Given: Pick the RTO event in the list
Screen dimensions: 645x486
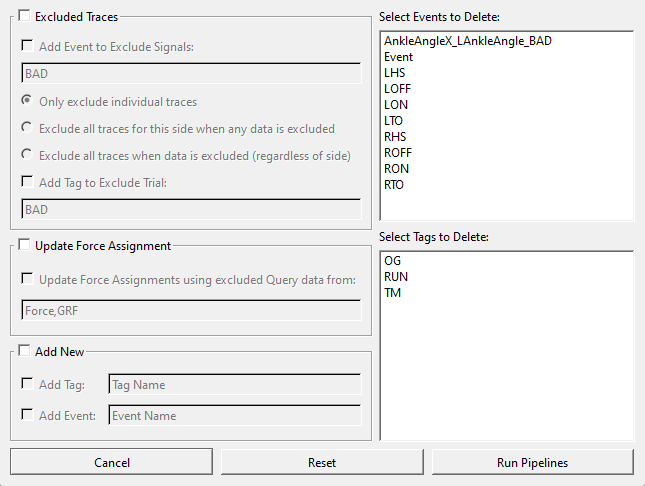Looking at the screenshot, I should click(x=394, y=185).
